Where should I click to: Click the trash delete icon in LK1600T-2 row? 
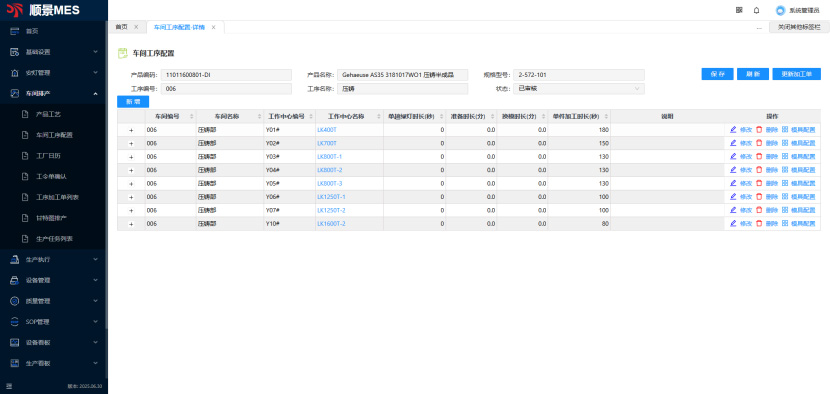pyautogui.click(x=759, y=223)
